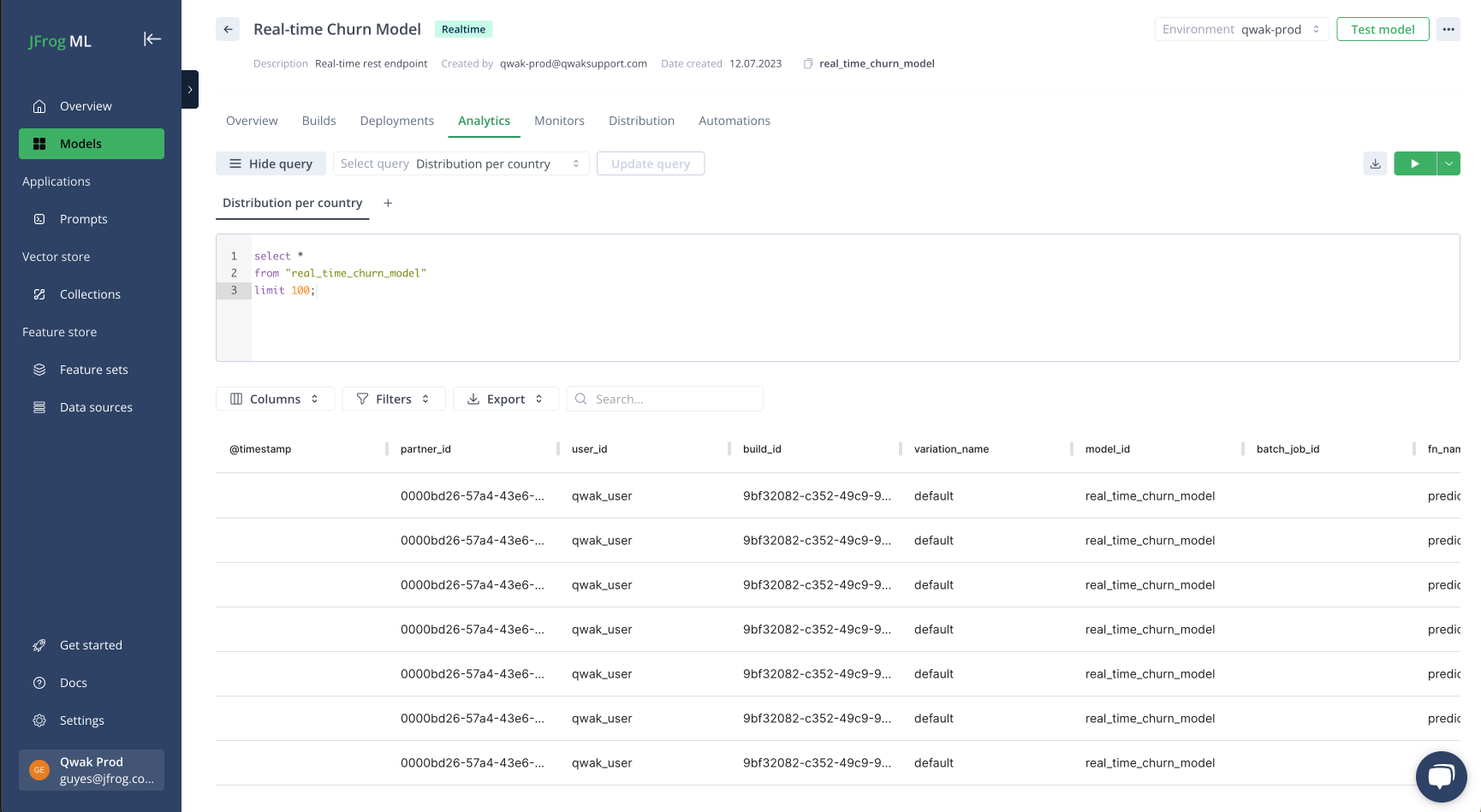Open the run options dropdown arrow
The image size is (1481, 812).
1448,163
